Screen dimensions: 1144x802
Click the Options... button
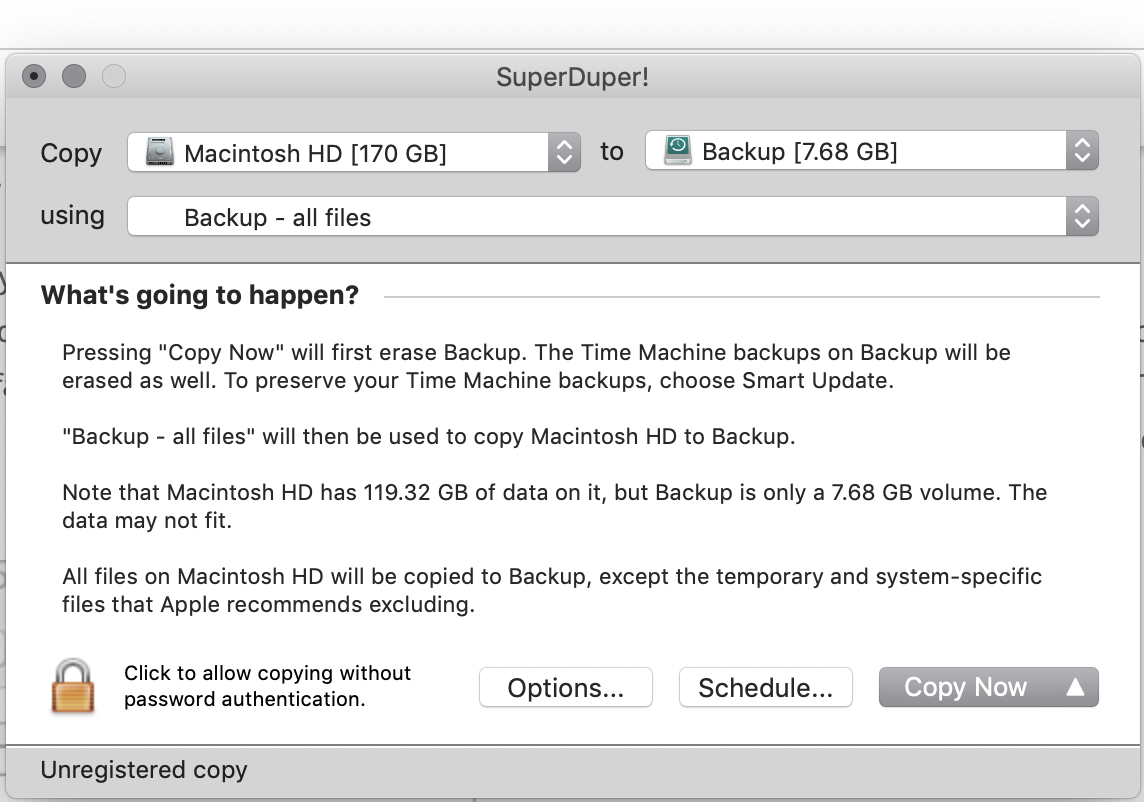coord(565,687)
